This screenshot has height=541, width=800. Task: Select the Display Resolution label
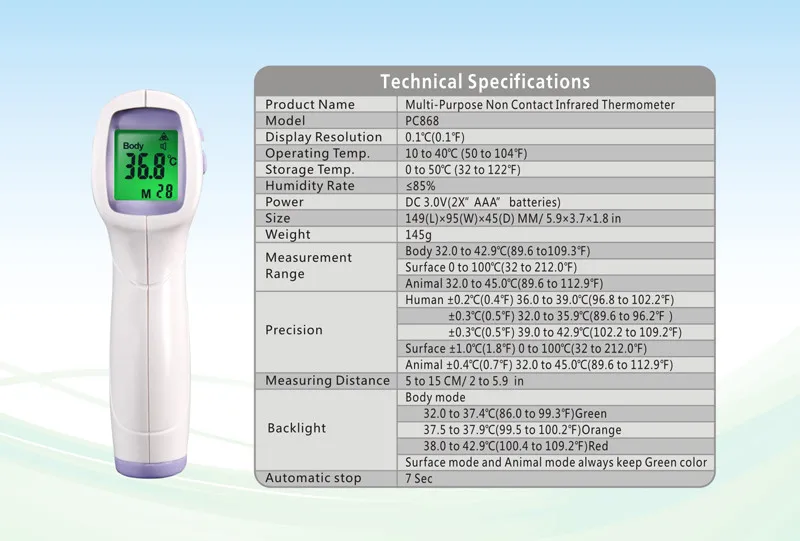click(x=323, y=137)
